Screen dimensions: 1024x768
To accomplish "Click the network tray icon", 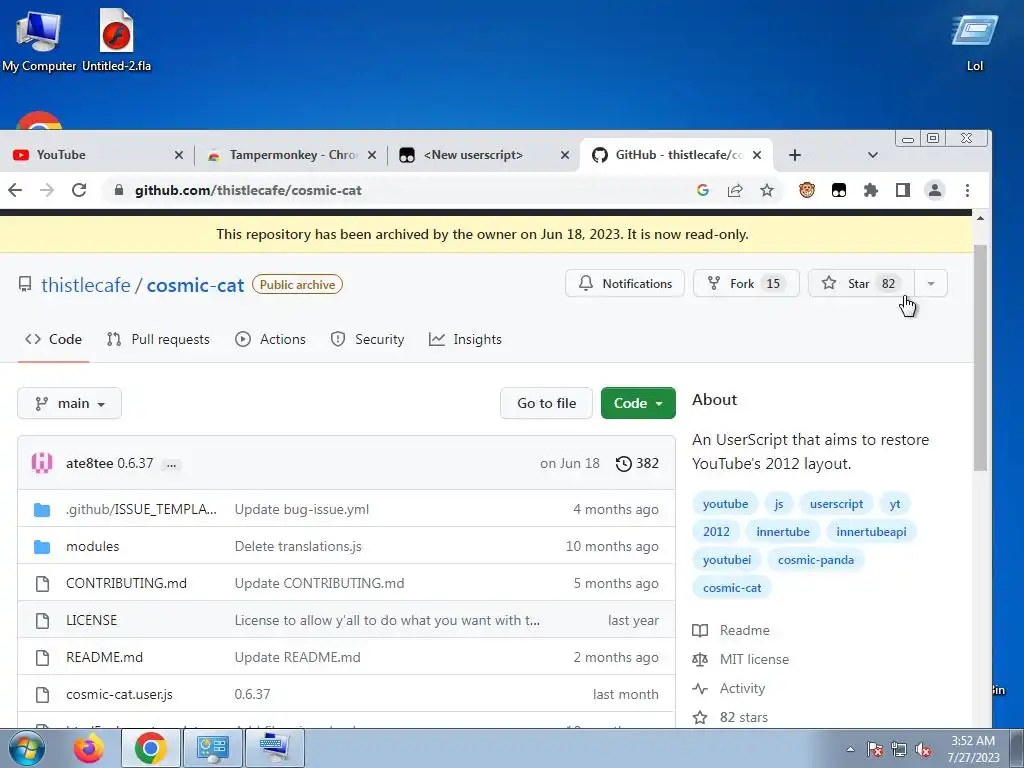I will click(899, 750).
